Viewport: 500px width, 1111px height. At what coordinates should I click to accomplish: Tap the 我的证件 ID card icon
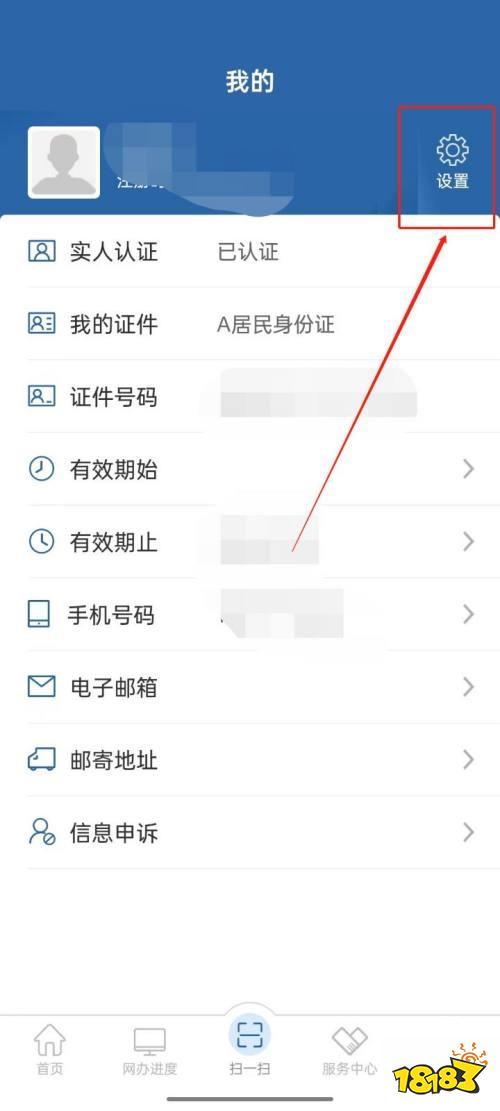click(x=42, y=324)
